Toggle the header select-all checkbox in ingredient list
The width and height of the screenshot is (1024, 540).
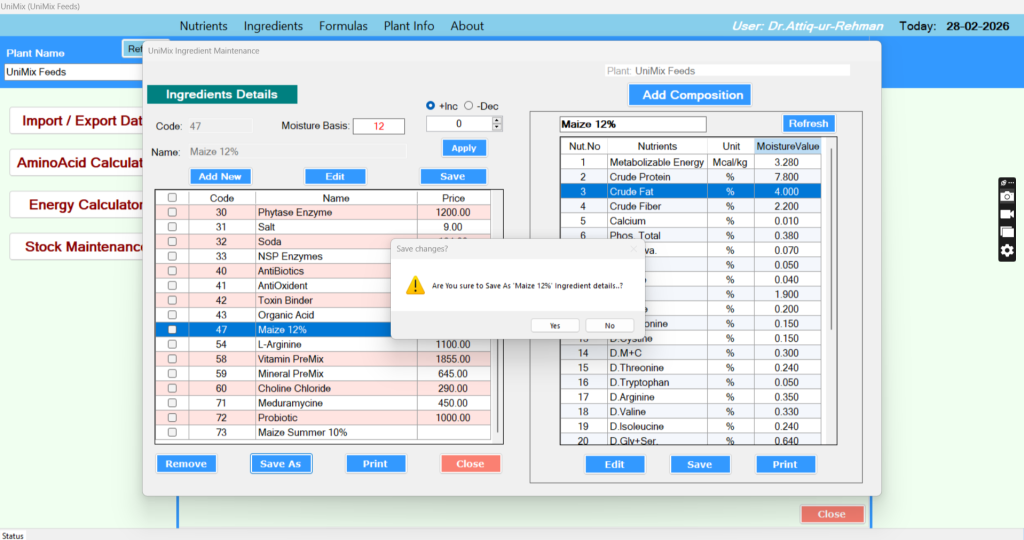point(172,198)
